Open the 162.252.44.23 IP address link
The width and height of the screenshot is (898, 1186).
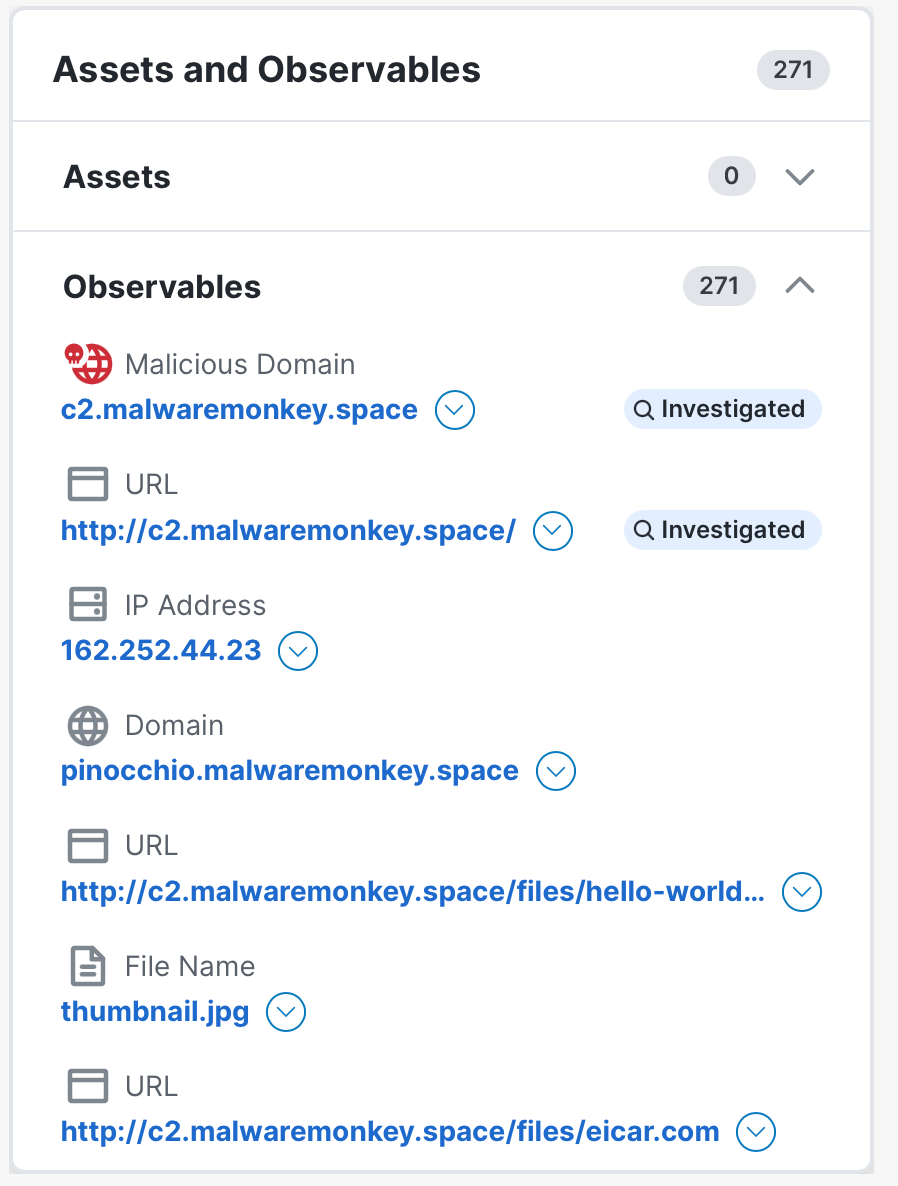[x=161, y=650]
